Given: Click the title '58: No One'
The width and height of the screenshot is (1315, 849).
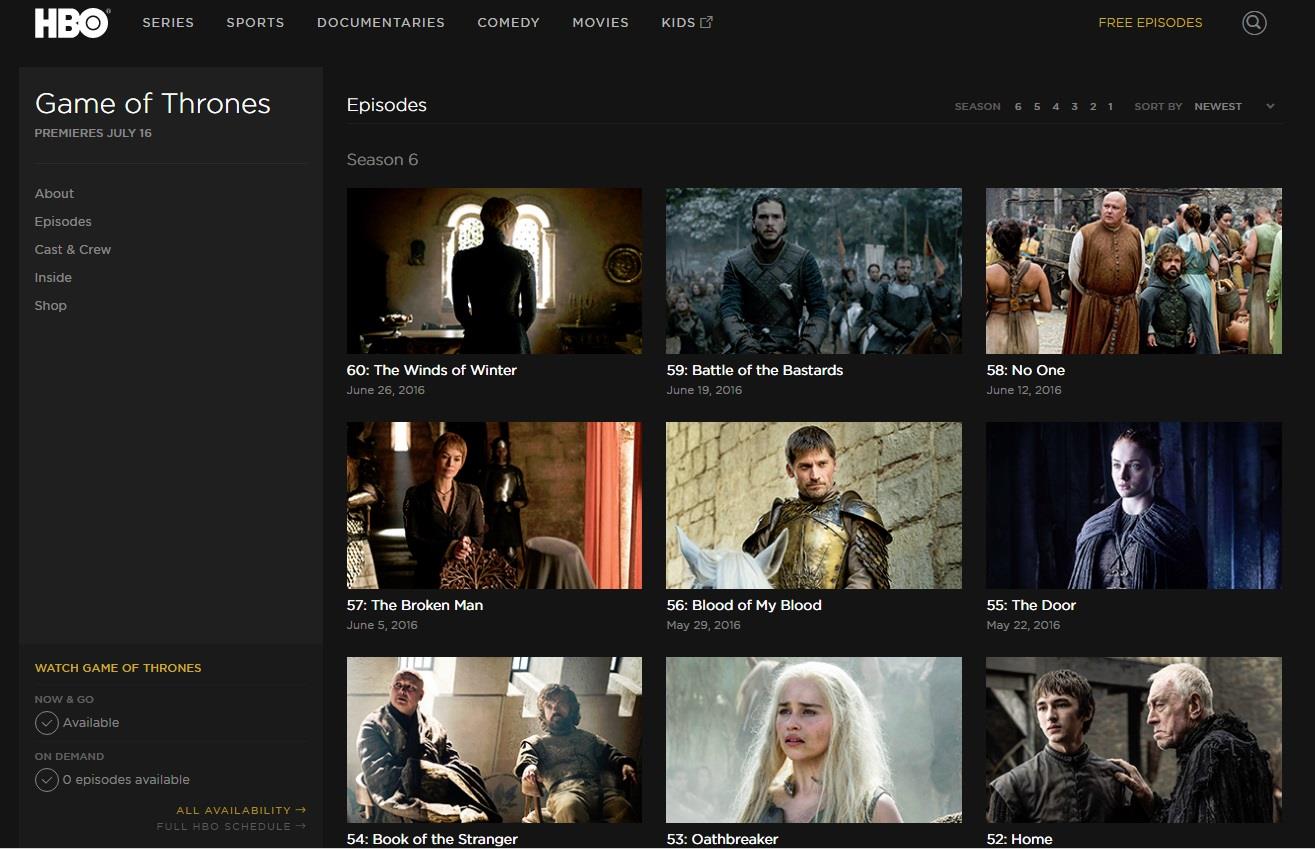Looking at the screenshot, I should tap(1026, 370).
